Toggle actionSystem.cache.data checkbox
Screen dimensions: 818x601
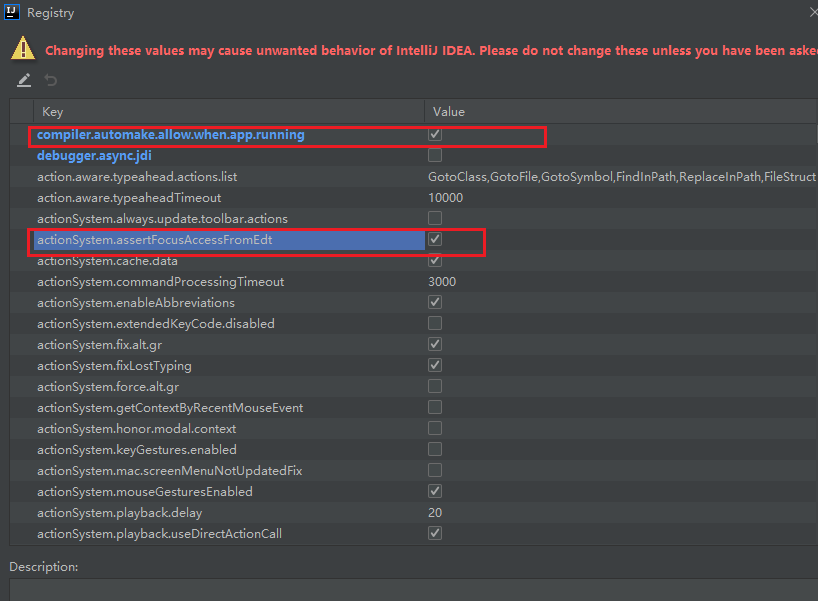coord(435,260)
